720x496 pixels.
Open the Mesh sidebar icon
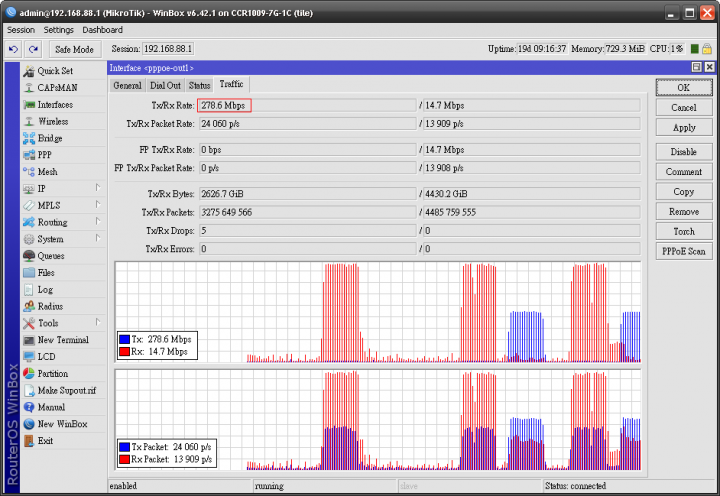point(29,172)
